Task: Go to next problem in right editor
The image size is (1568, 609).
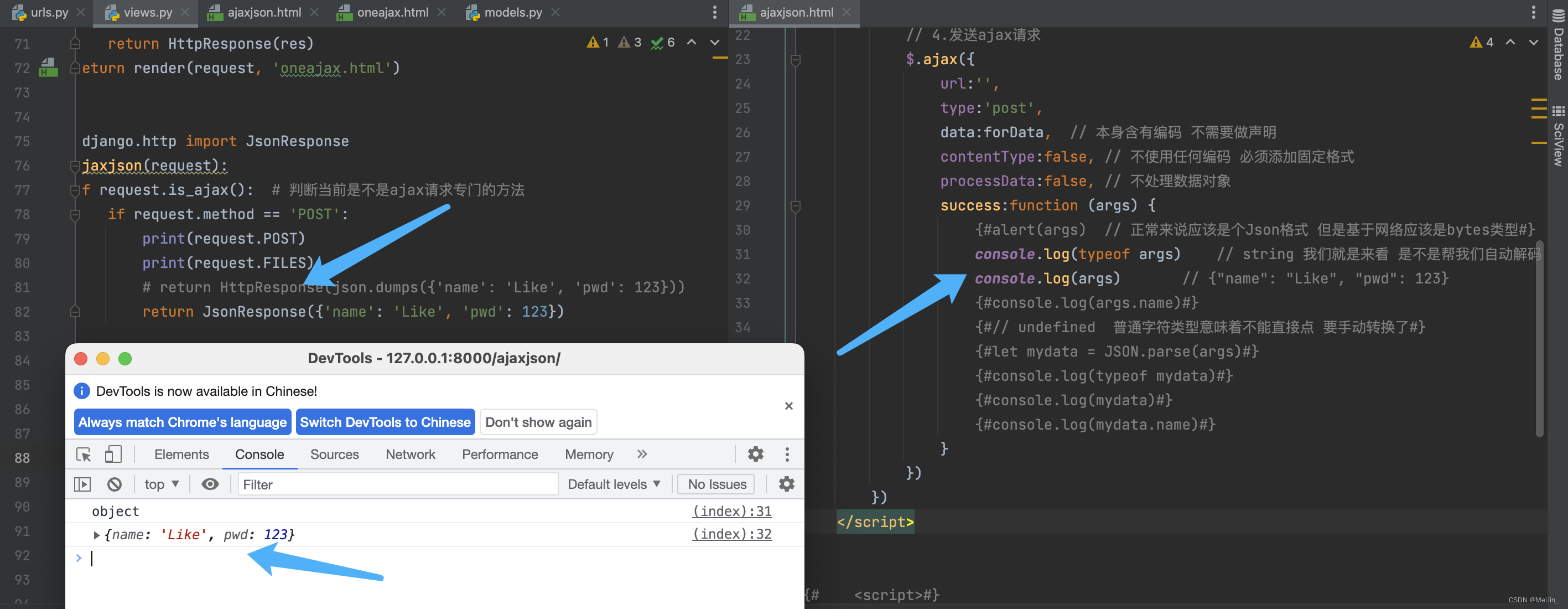Action: tap(1533, 42)
